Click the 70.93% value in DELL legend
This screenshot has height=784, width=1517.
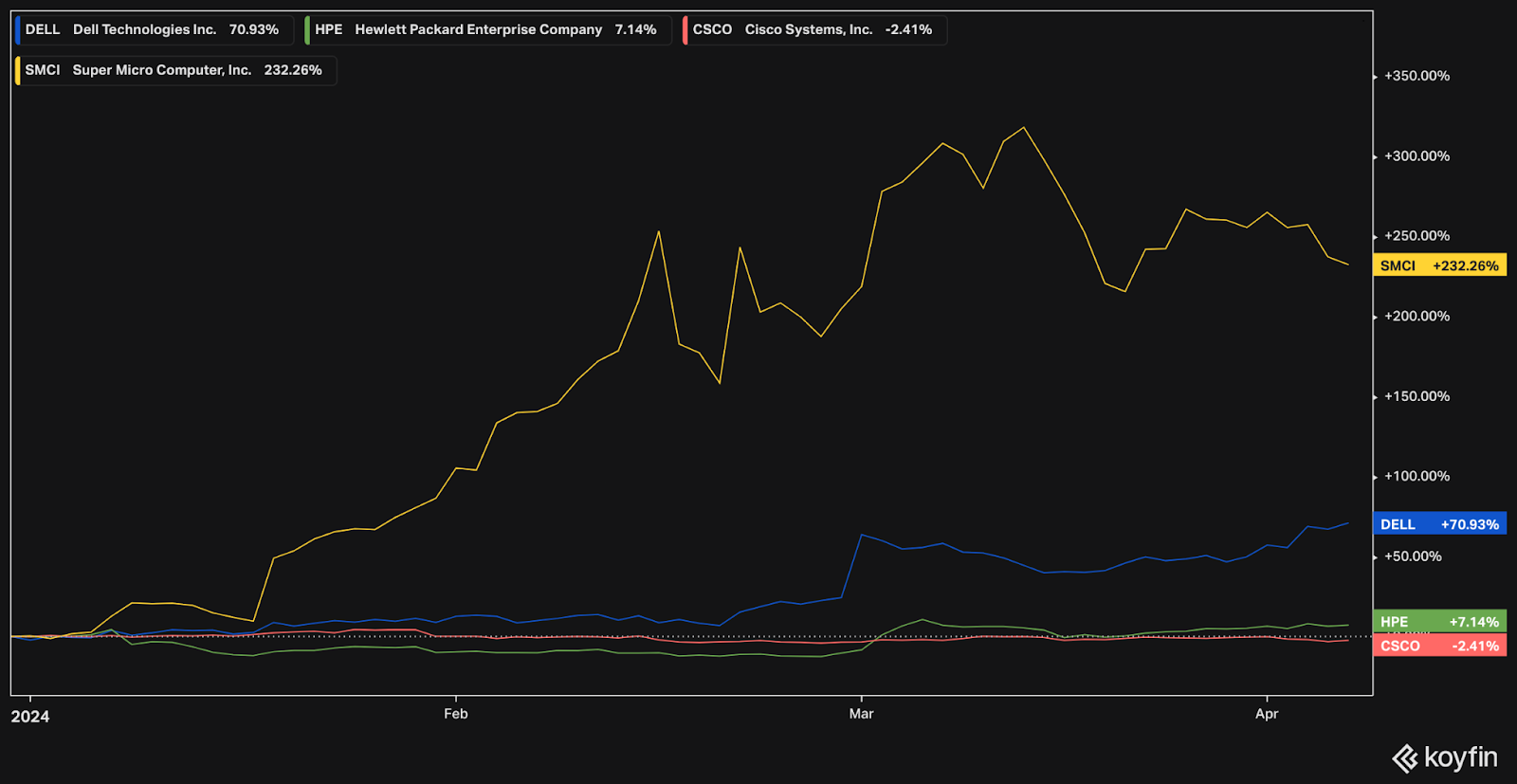(x=254, y=29)
